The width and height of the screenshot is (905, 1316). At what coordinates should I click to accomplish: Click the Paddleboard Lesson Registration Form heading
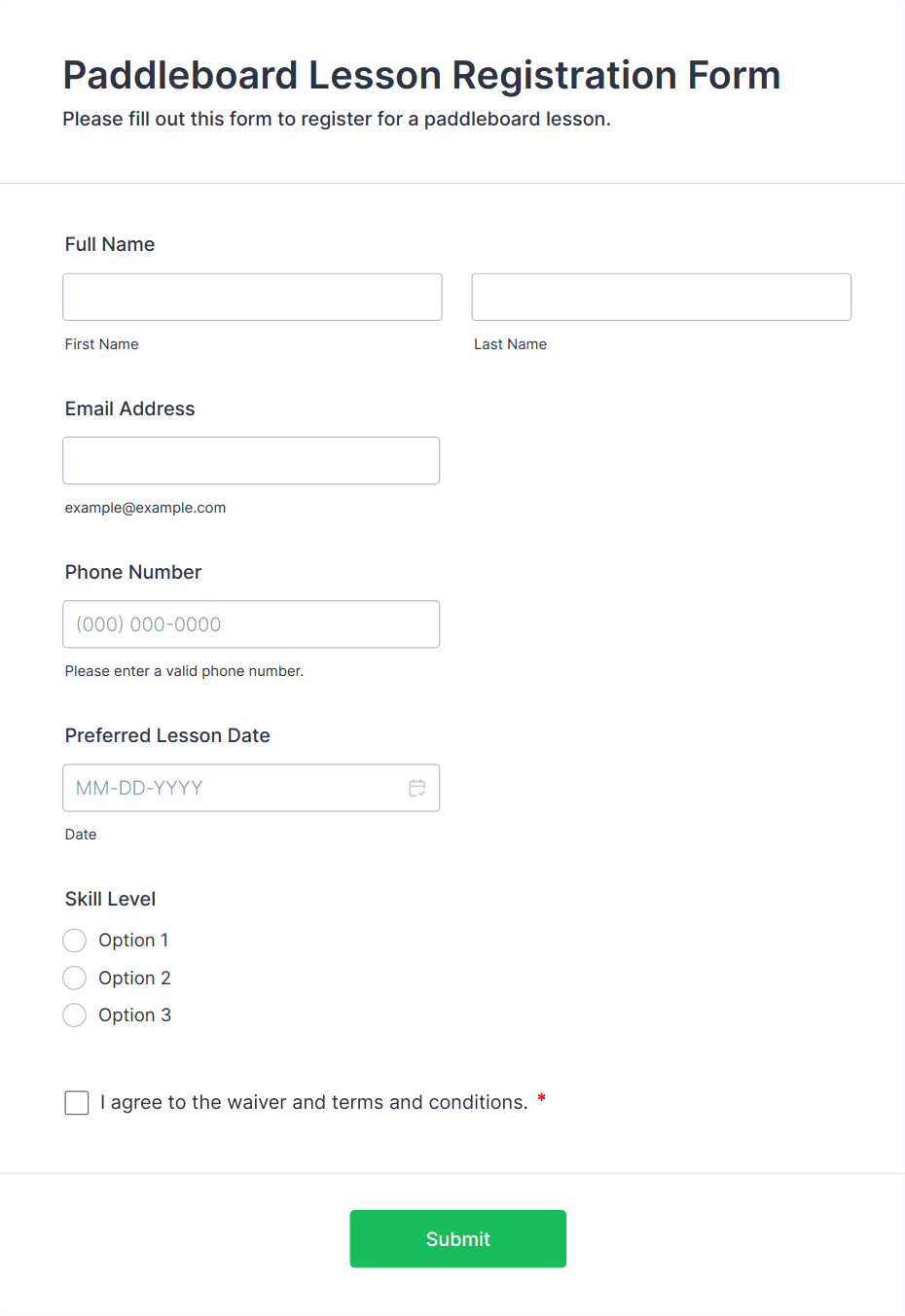421,75
